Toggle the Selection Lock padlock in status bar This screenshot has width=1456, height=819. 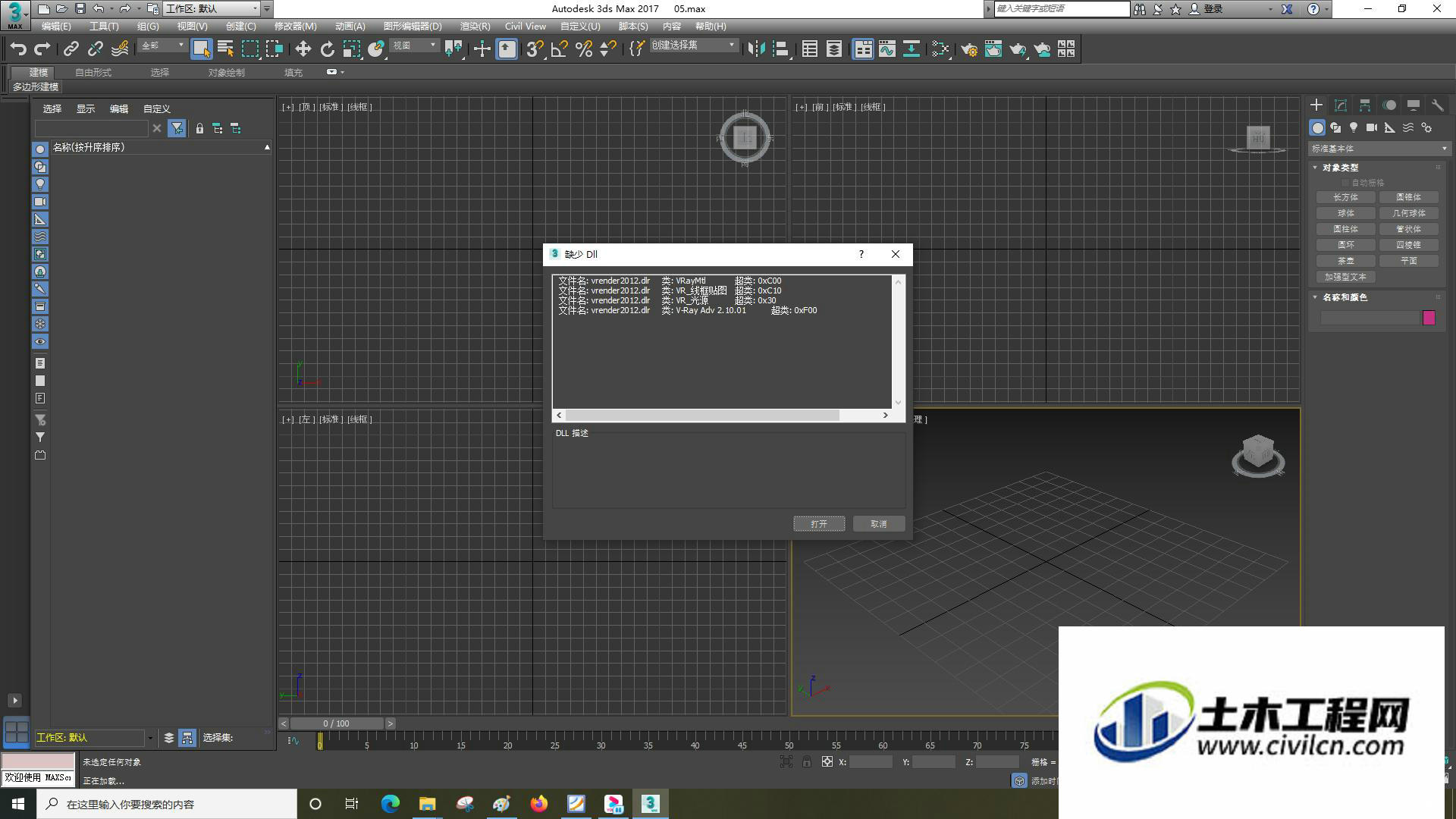point(807,761)
